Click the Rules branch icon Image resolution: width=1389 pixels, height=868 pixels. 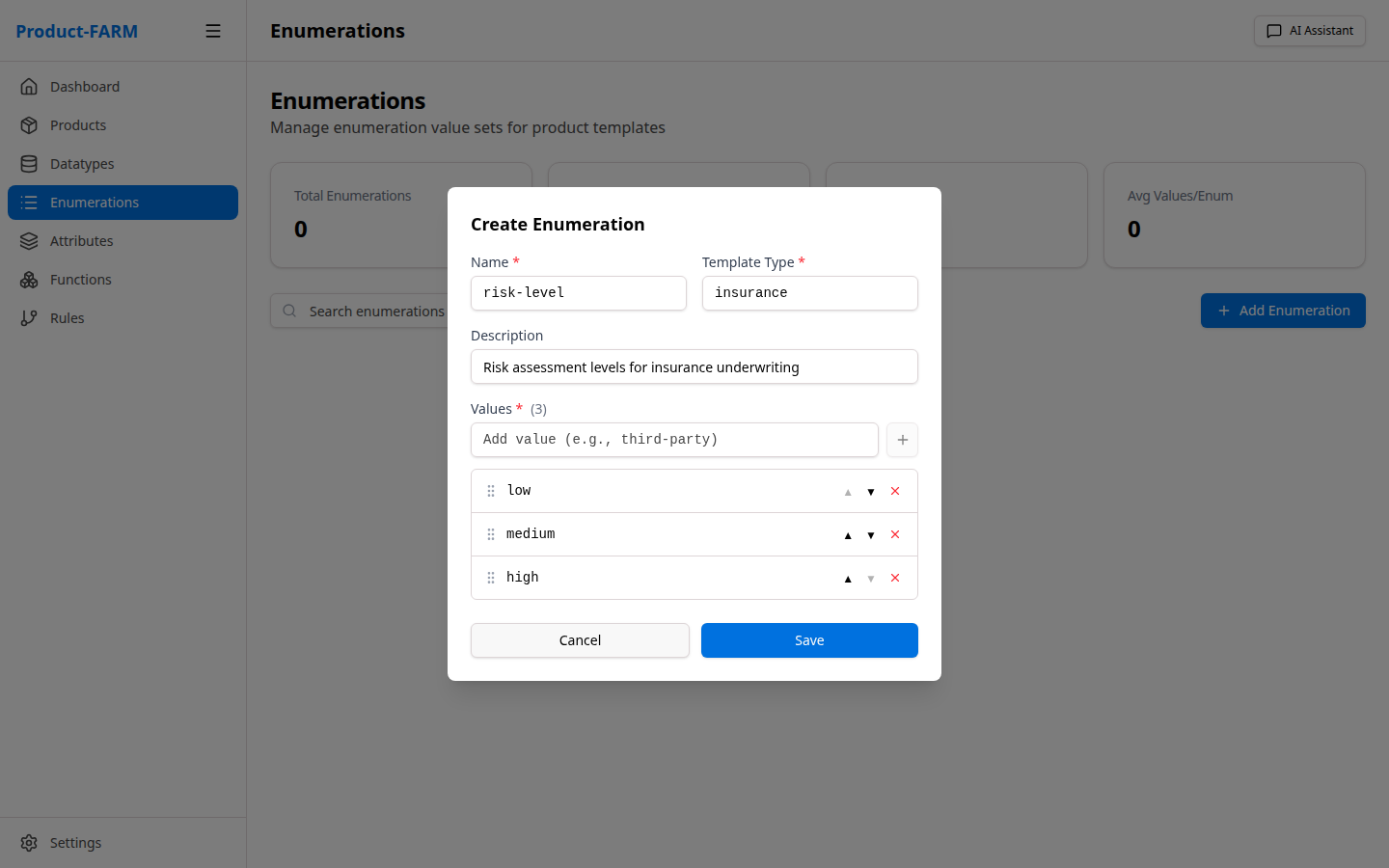pyautogui.click(x=30, y=317)
